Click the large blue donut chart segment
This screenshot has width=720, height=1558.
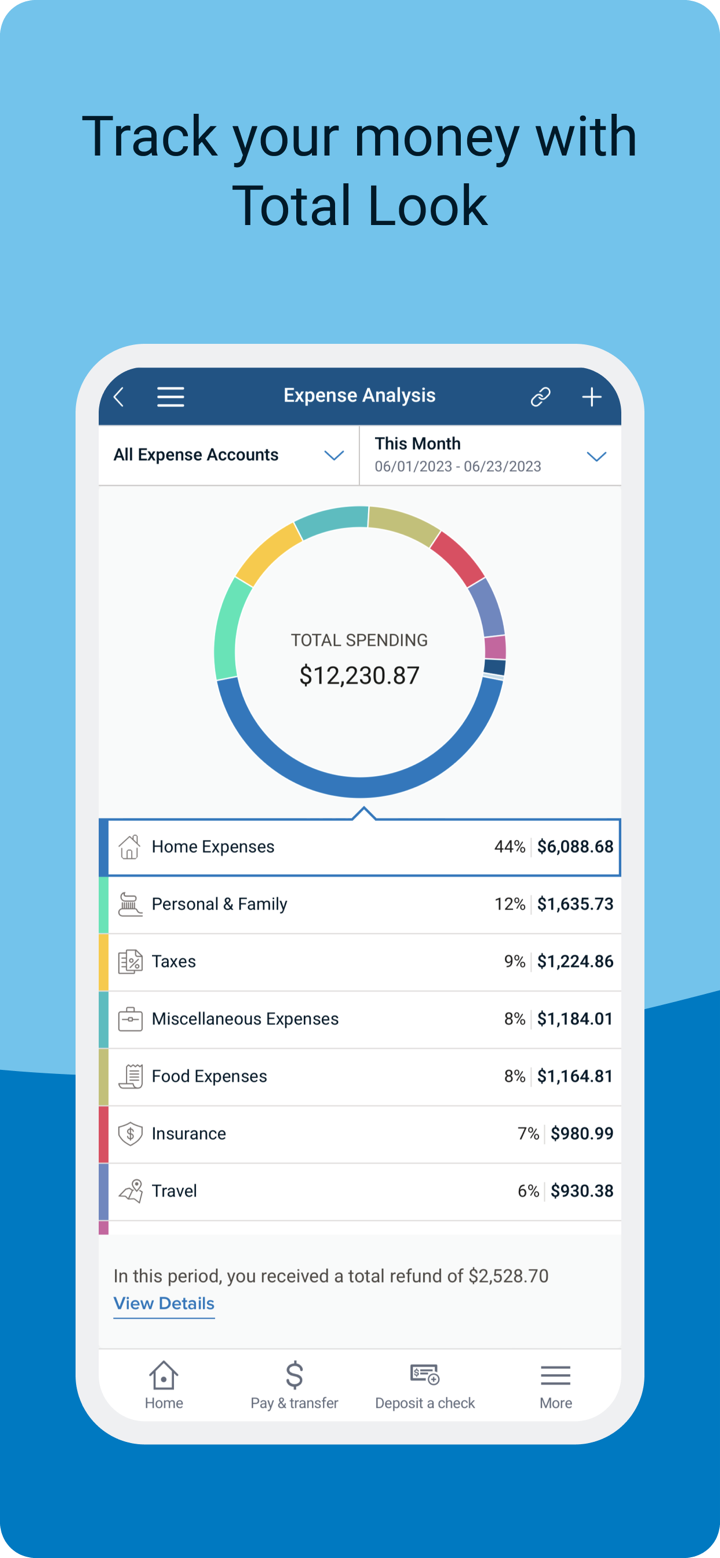[x=360, y=787]
